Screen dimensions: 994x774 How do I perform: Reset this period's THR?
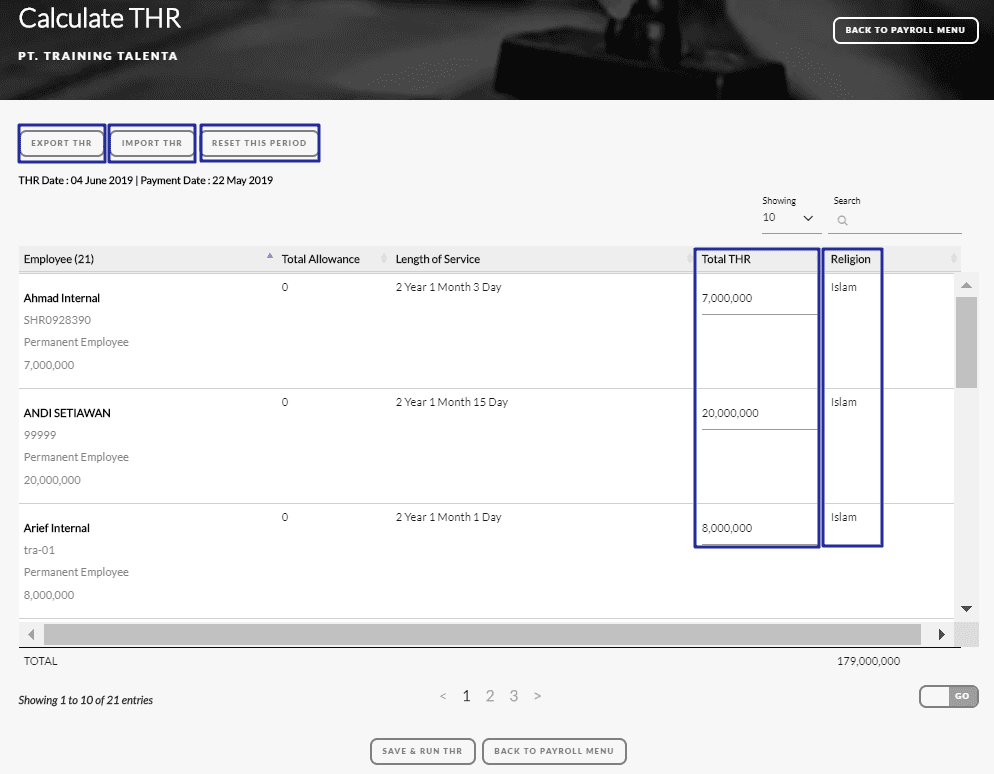click(259, 143)
